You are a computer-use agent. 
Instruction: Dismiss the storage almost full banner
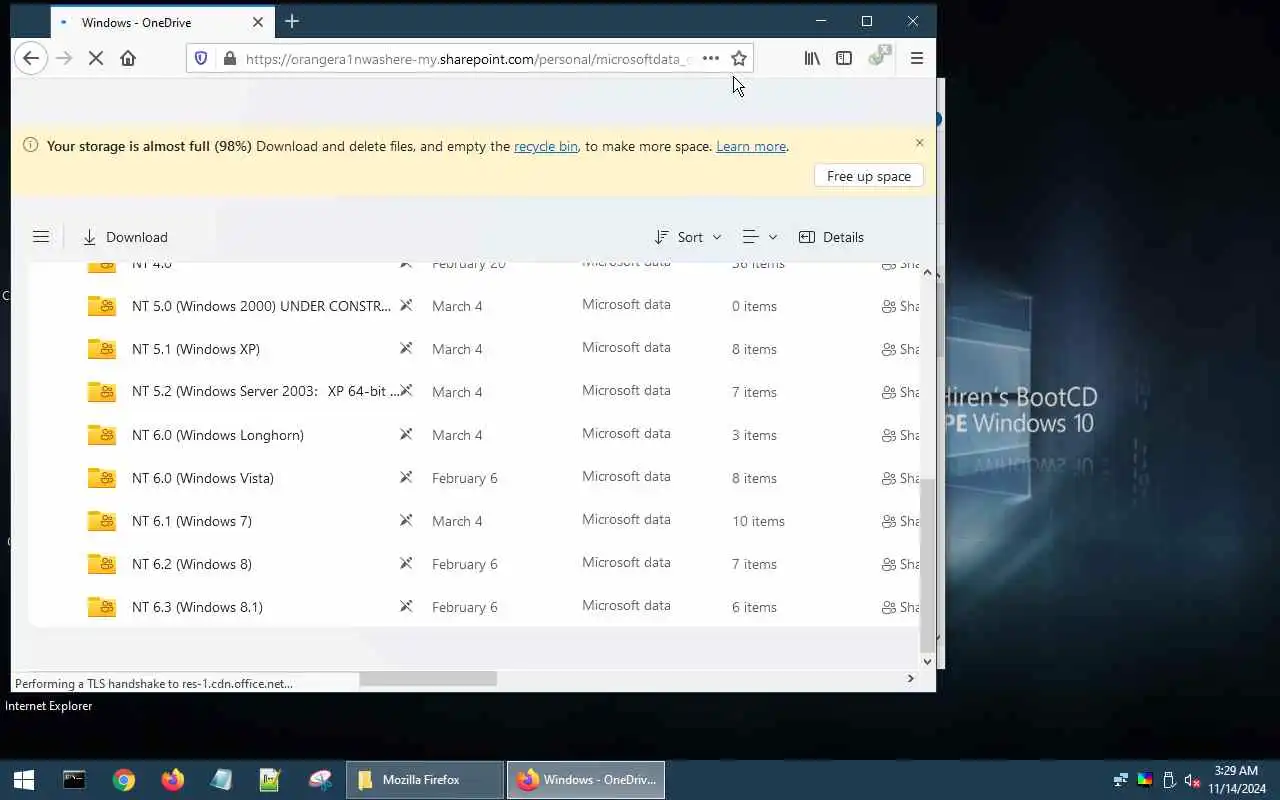[919, 143]
